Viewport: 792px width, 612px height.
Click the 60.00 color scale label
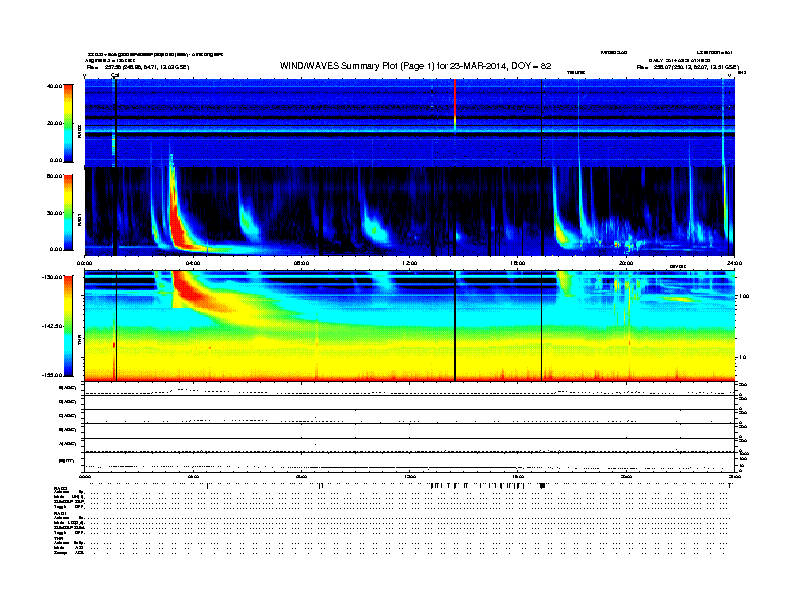[54, 176]
